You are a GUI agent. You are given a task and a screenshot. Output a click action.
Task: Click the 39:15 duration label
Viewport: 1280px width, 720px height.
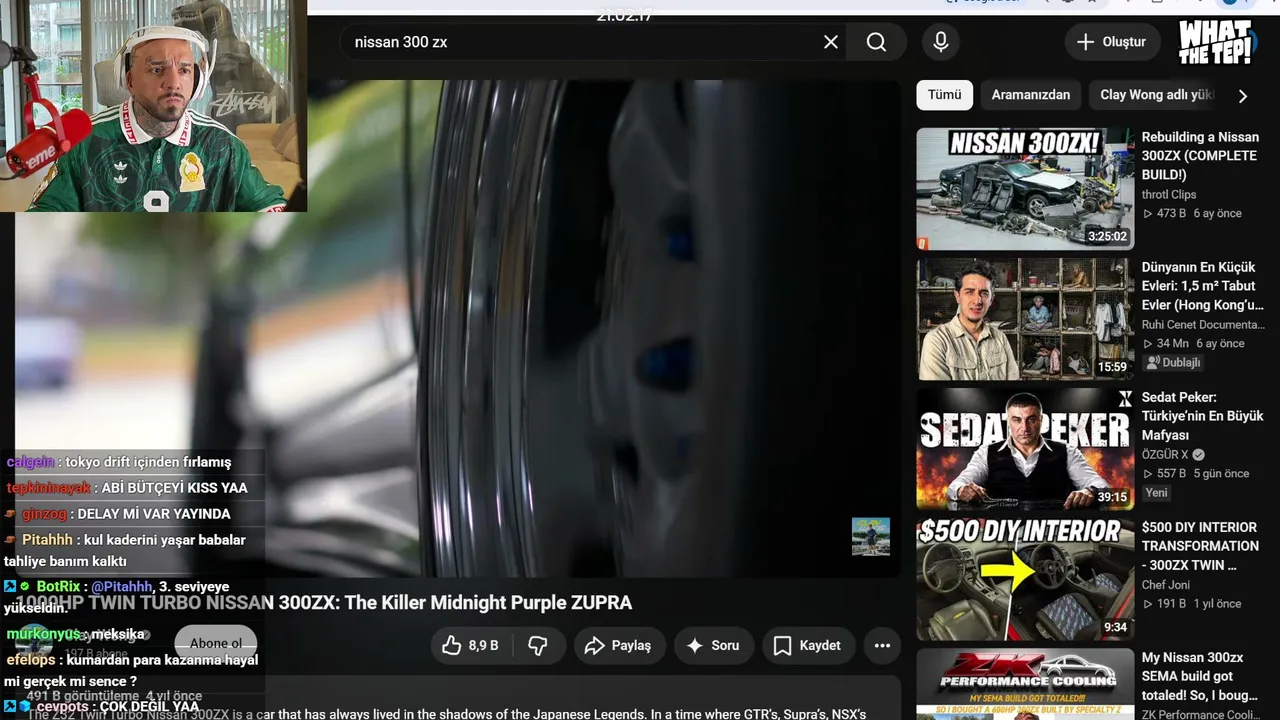(1112, 497)
